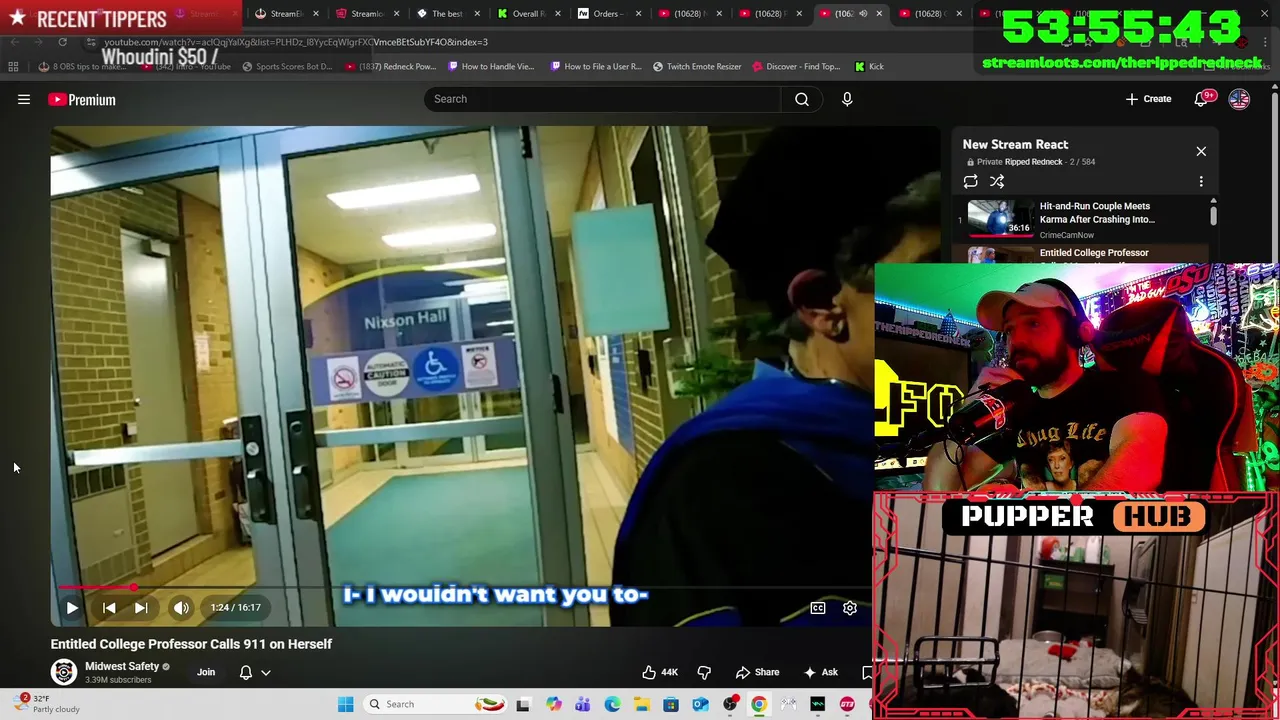The width and height of the screenshot is (1280, 720).
Task: Click the red video progress bar
Action: click(95, 588)
